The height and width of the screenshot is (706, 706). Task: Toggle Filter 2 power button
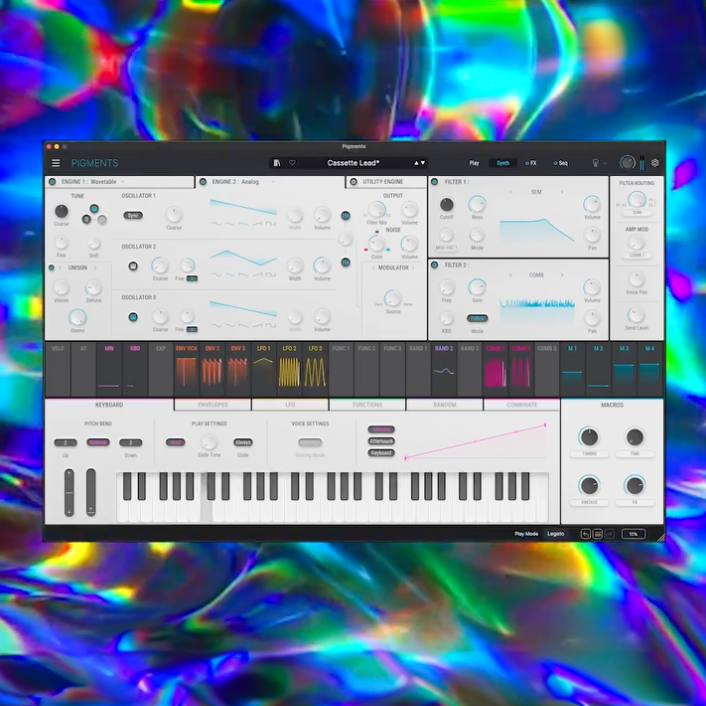point(434,265)
